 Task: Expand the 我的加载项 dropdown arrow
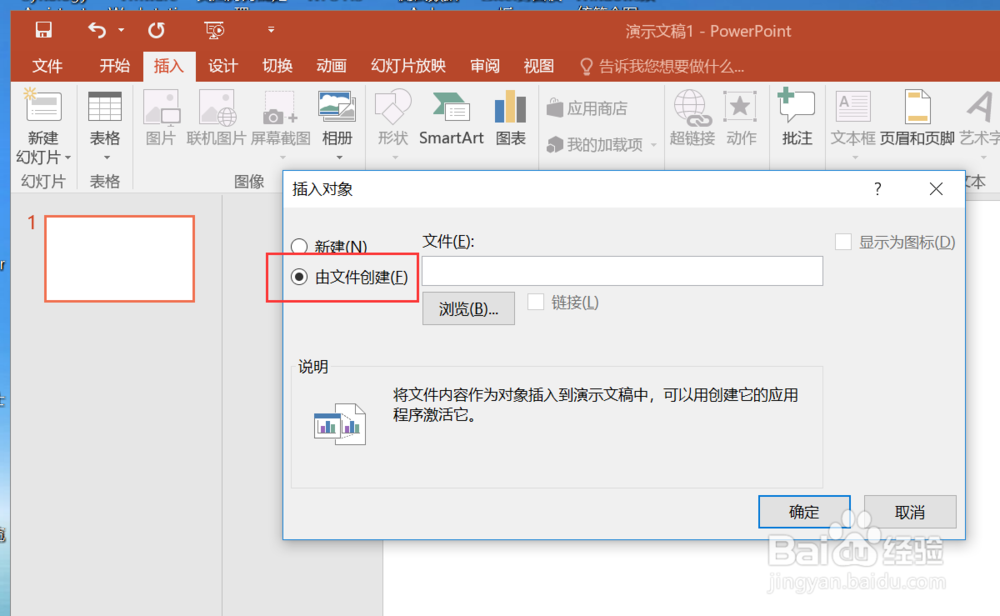pyautogui.click(x=654, y=145)
